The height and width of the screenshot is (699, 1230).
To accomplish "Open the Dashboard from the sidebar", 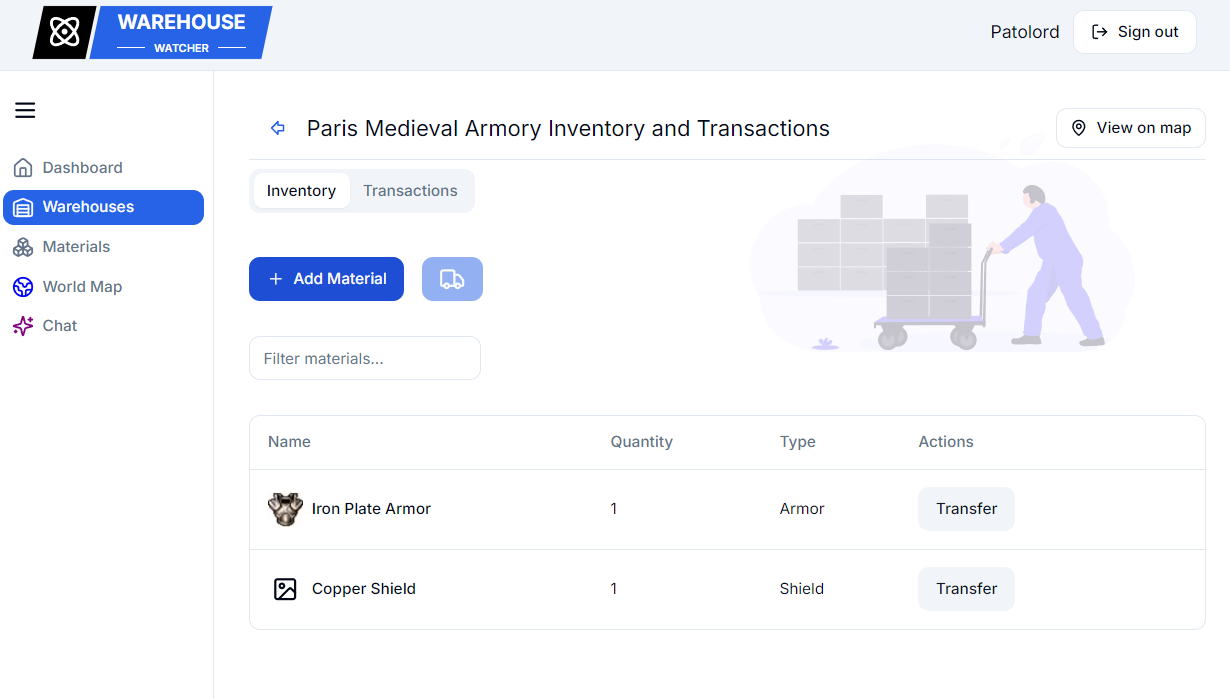I will (82, 167).
